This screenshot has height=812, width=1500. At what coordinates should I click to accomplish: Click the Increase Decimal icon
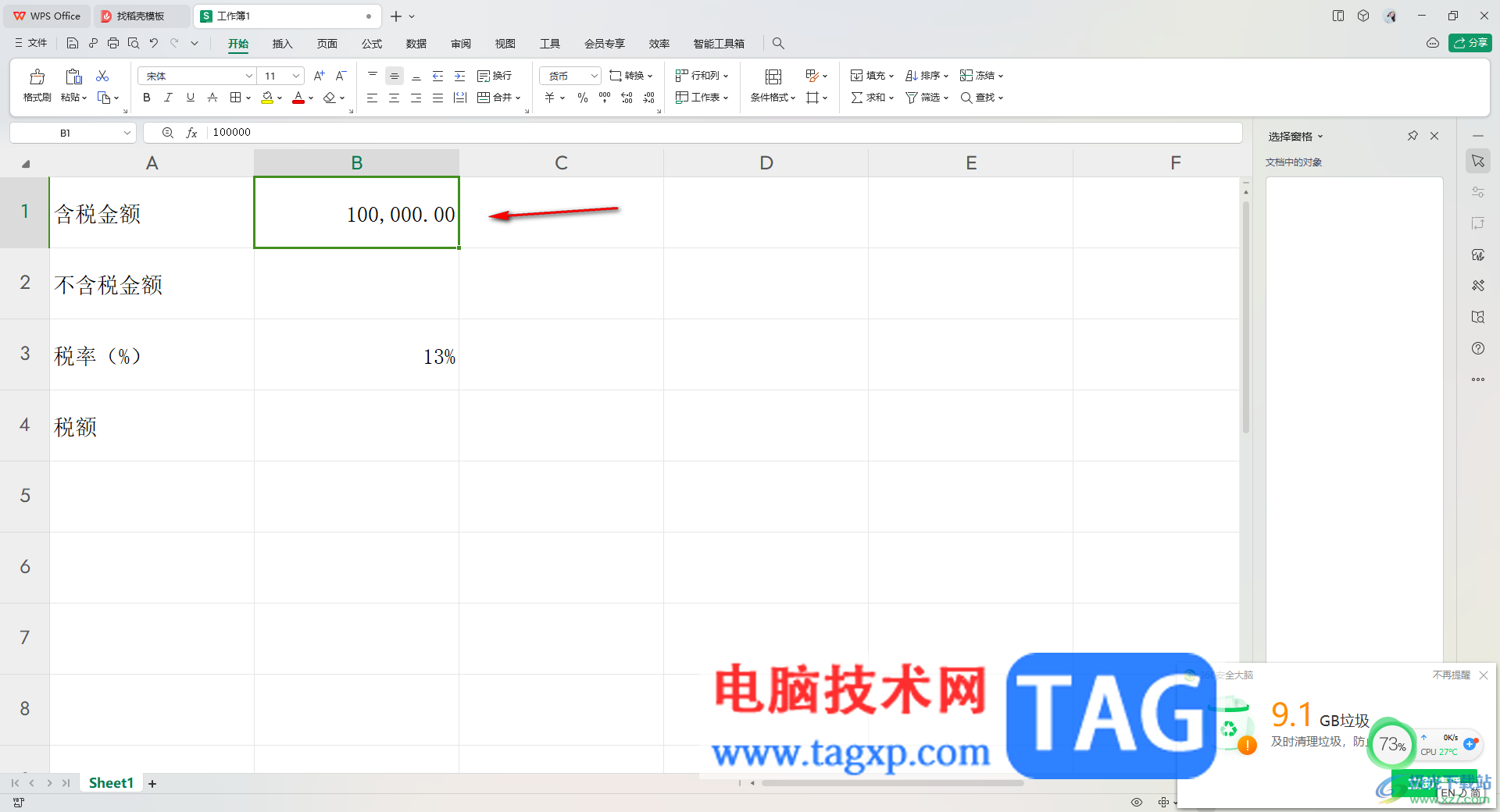(x=627, y=98)
